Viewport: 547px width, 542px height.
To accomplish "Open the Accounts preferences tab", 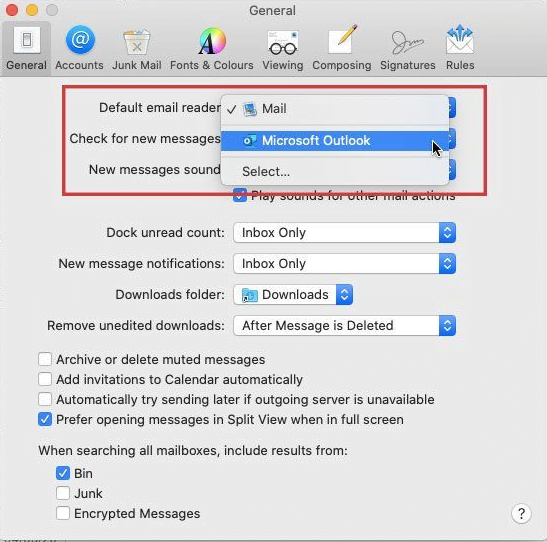I will click(x=80, y=48).
